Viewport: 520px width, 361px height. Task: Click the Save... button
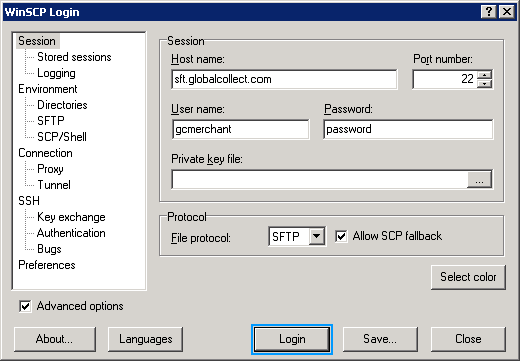pyautogui.click(x=380, y=339)
